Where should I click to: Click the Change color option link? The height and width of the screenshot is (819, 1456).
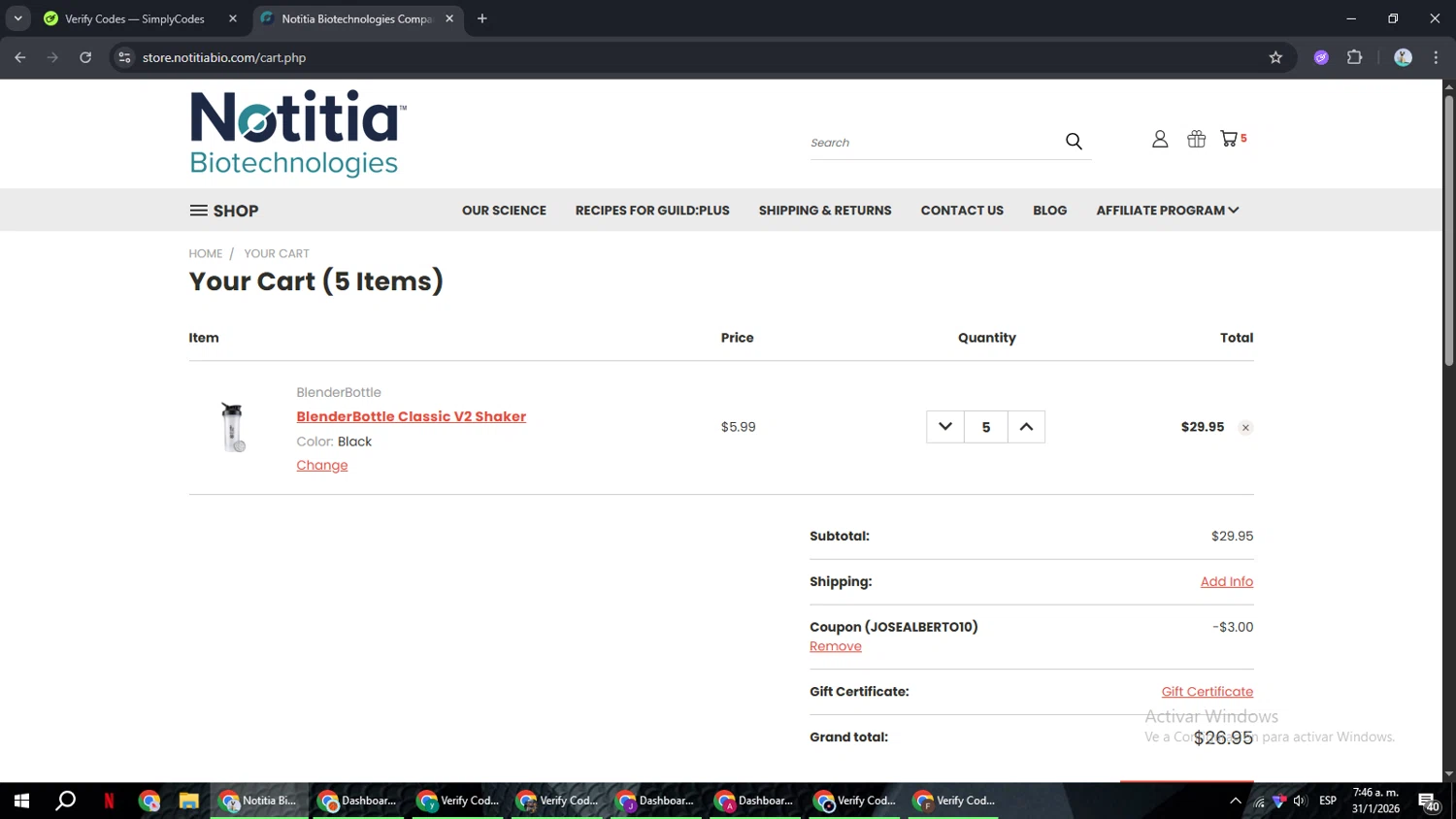322,465
